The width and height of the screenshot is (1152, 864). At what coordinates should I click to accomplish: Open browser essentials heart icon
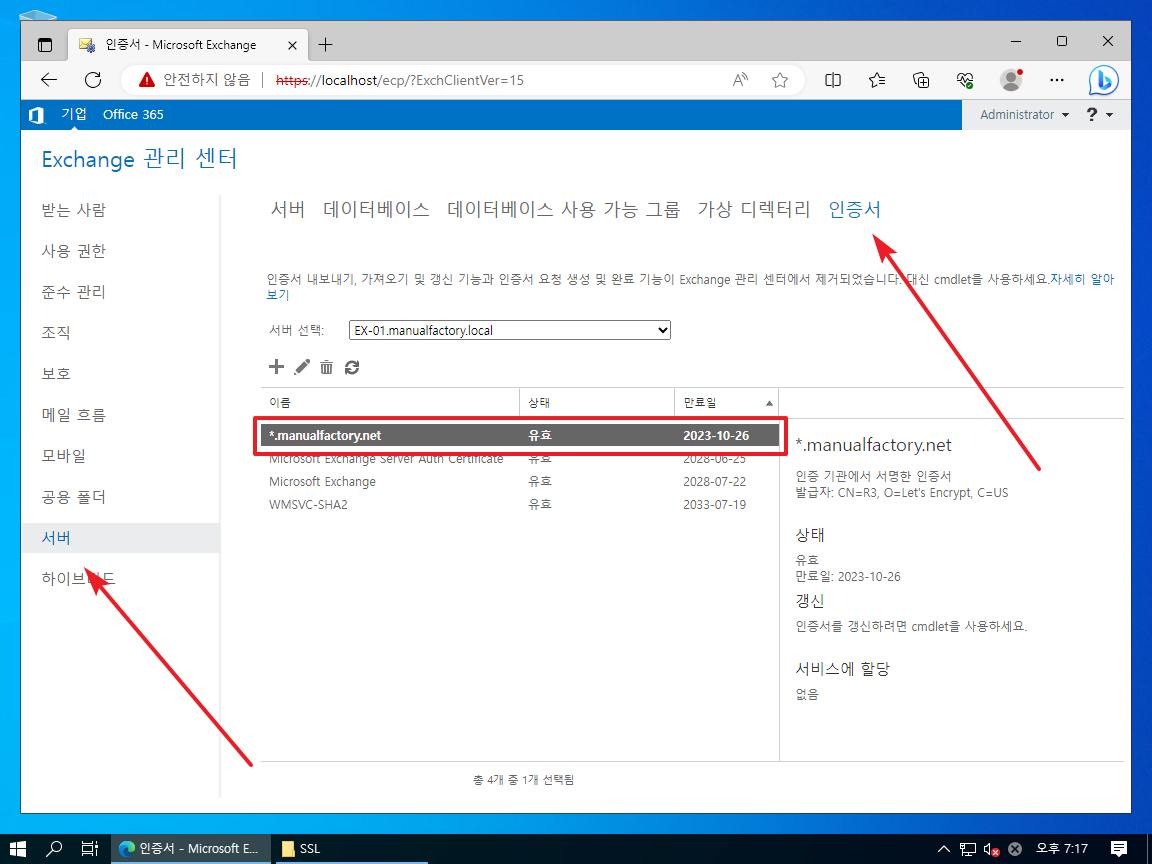(x=965, y=80)
